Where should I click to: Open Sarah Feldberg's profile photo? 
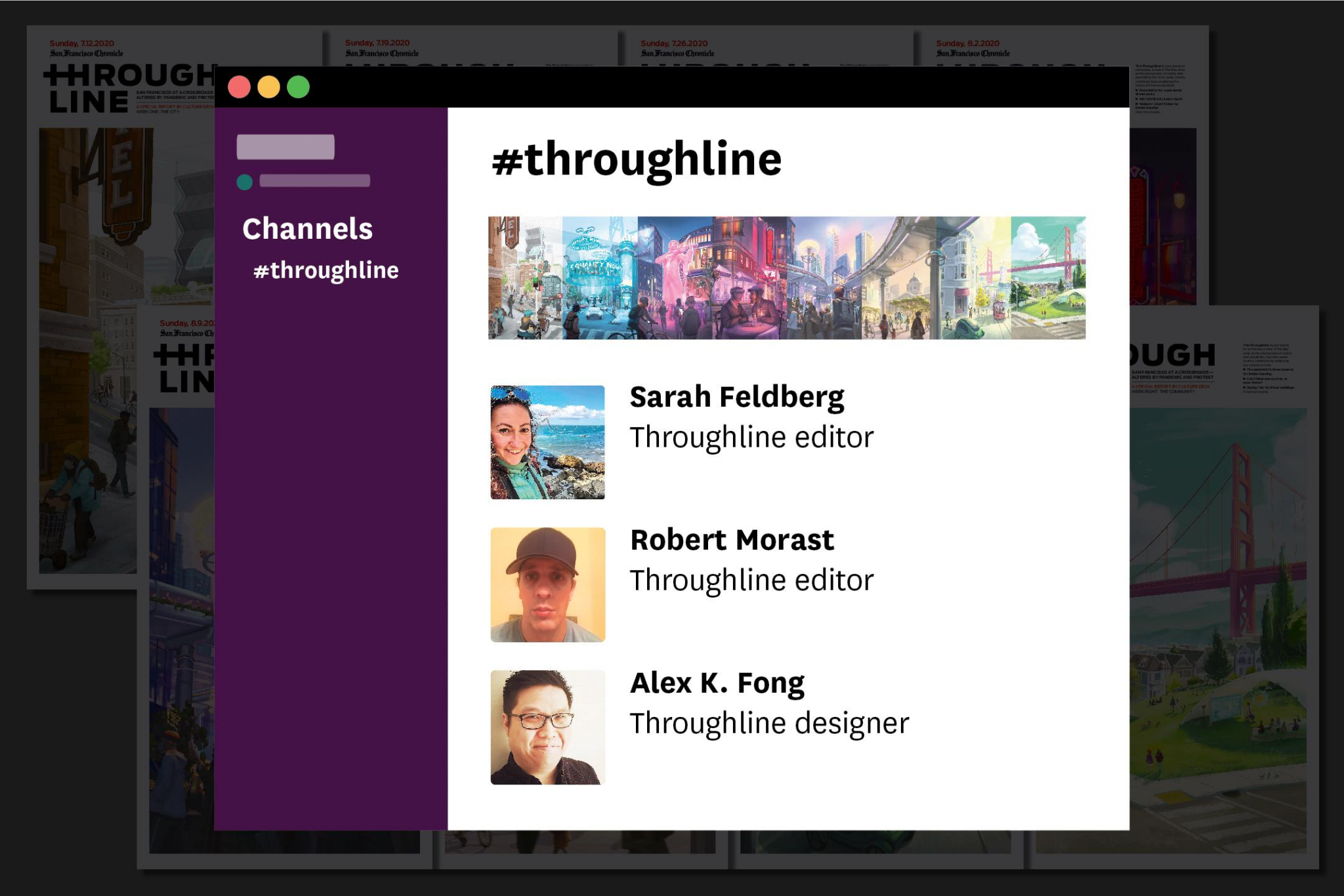[x=547, y=442]
